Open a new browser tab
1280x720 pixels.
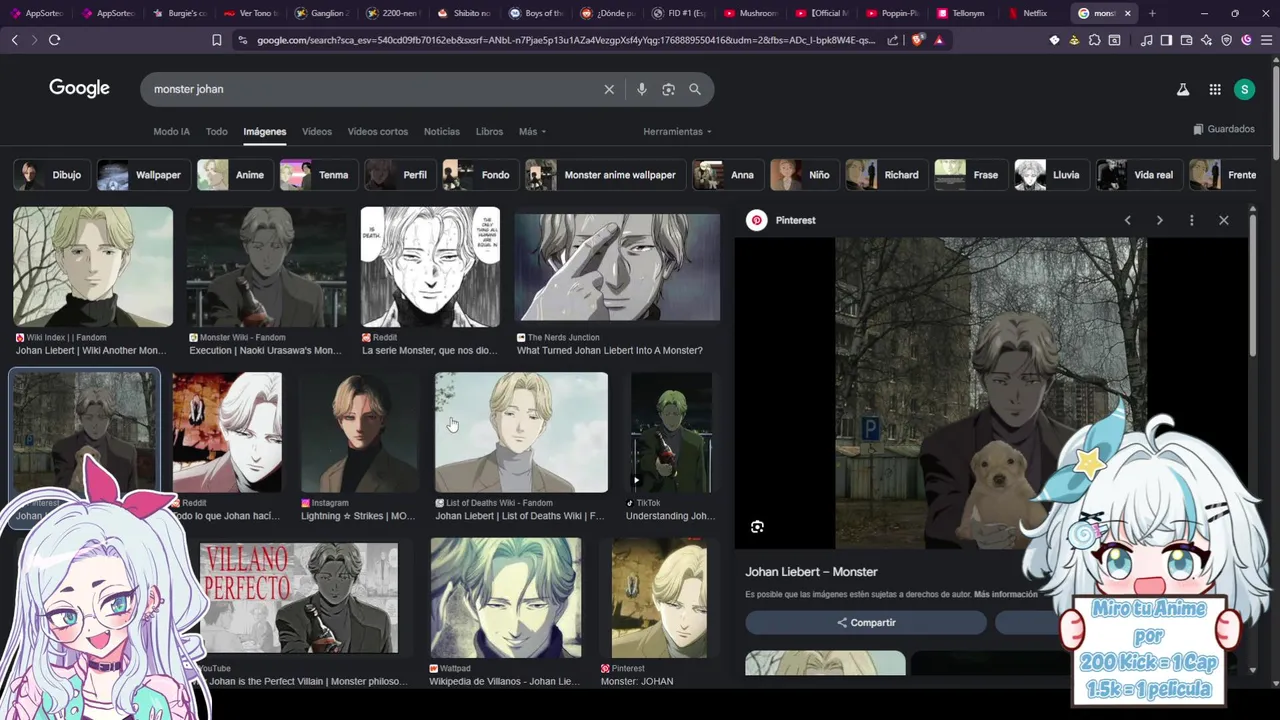click(1152, 13)
